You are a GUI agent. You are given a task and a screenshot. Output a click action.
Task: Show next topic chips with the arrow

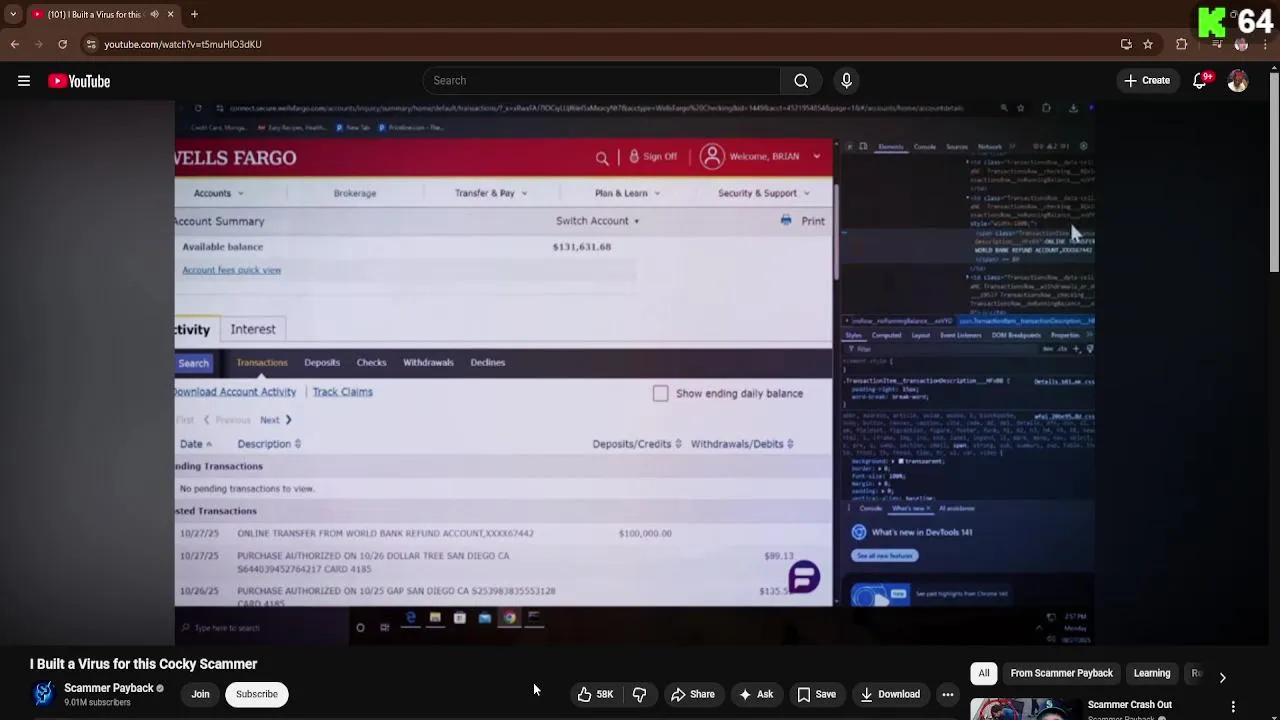point(1222,677)
